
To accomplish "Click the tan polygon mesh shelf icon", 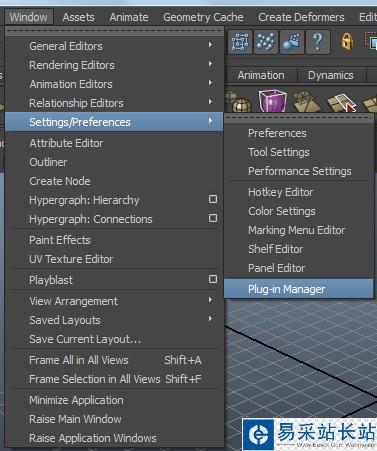I will pos(306,102).
